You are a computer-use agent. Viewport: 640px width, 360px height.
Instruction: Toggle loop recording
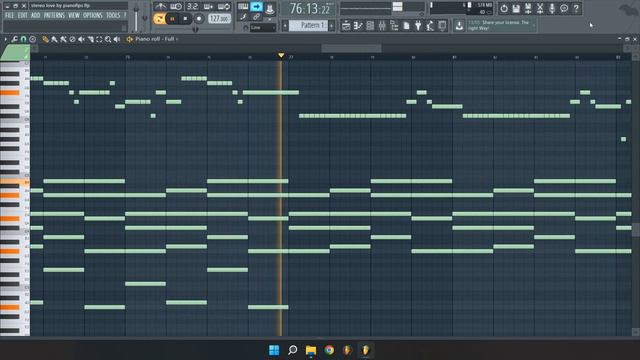coord(224,6)
